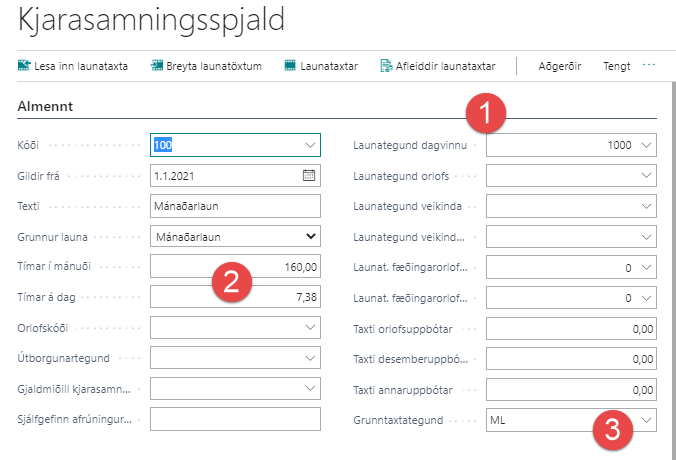
Task: Expand the Kóði dropdown
Action: tap(309, 146)
